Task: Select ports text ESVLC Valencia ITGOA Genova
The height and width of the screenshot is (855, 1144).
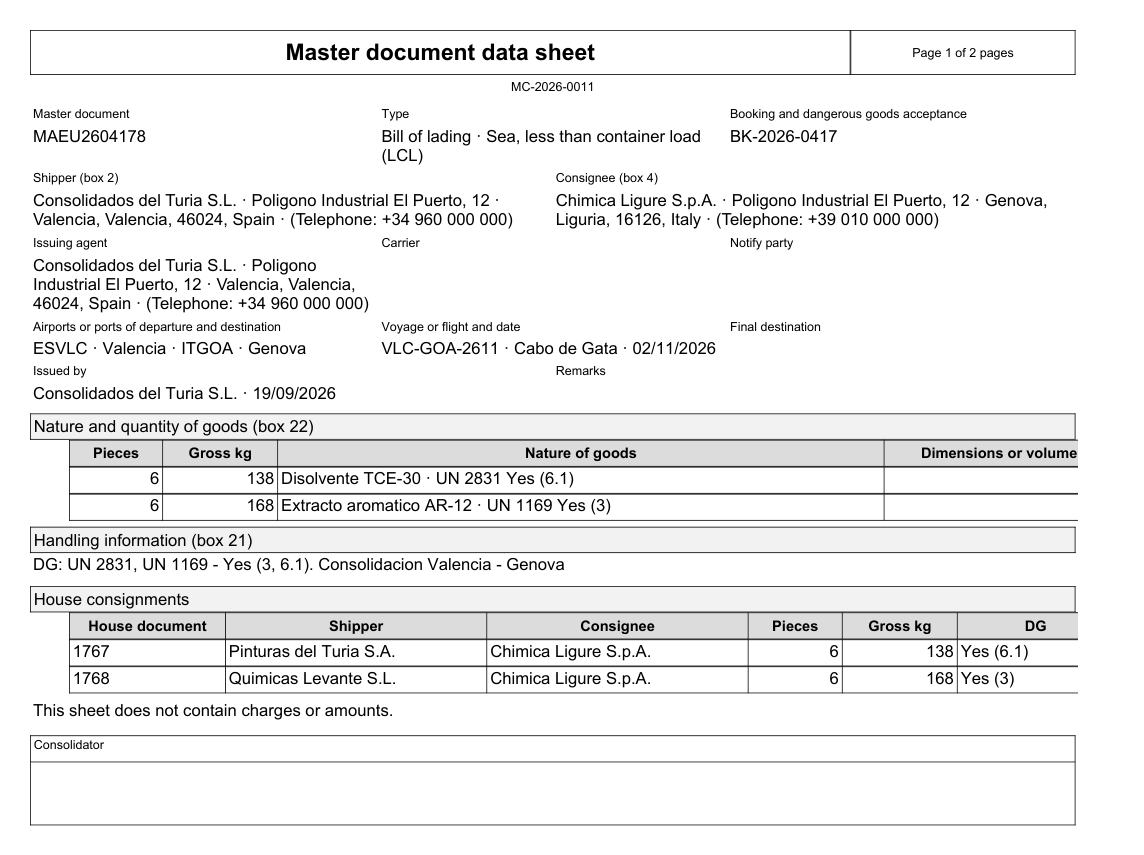Action: (169, 349)
